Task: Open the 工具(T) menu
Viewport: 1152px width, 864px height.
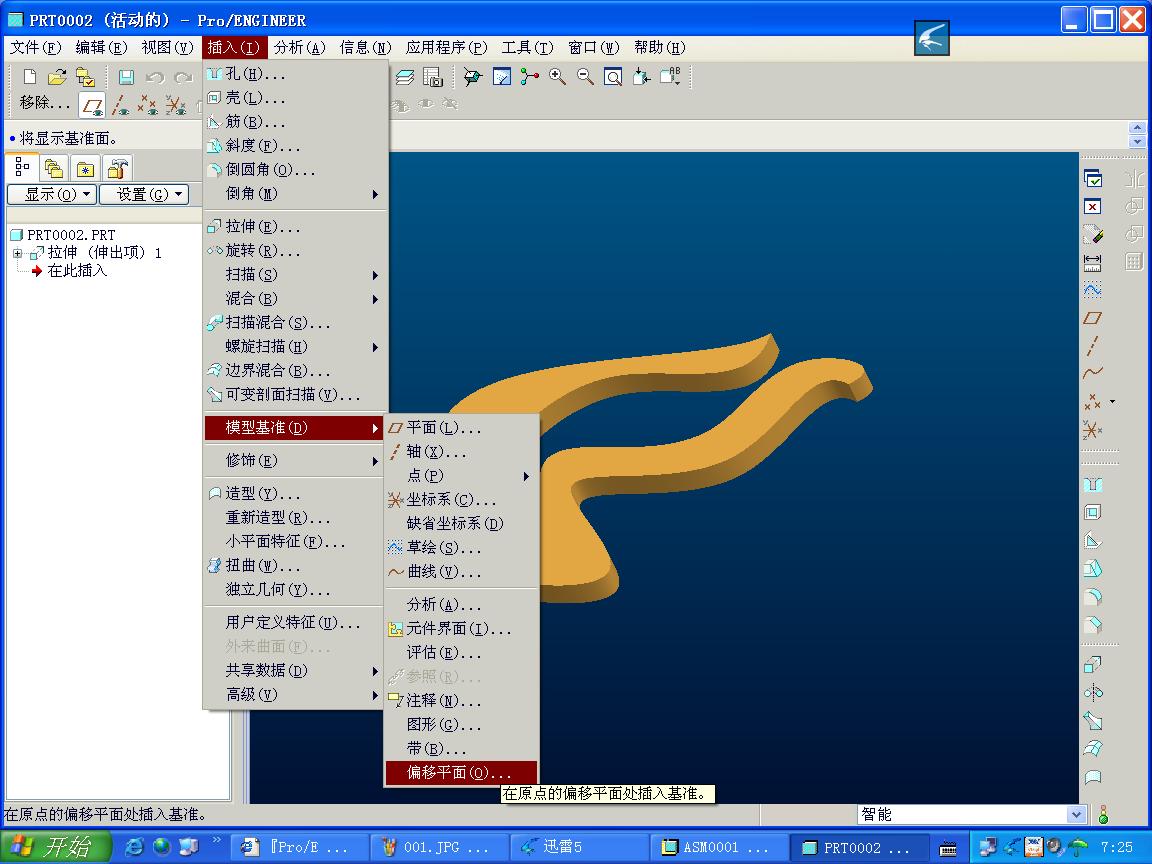Action: click(x=527, y=48)
